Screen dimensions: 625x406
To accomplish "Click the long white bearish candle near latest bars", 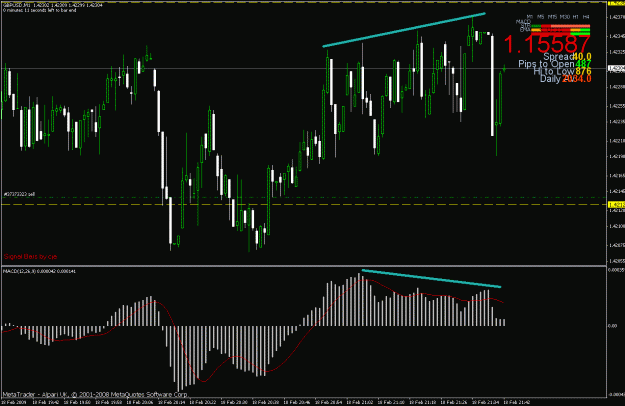I will 493,85.
